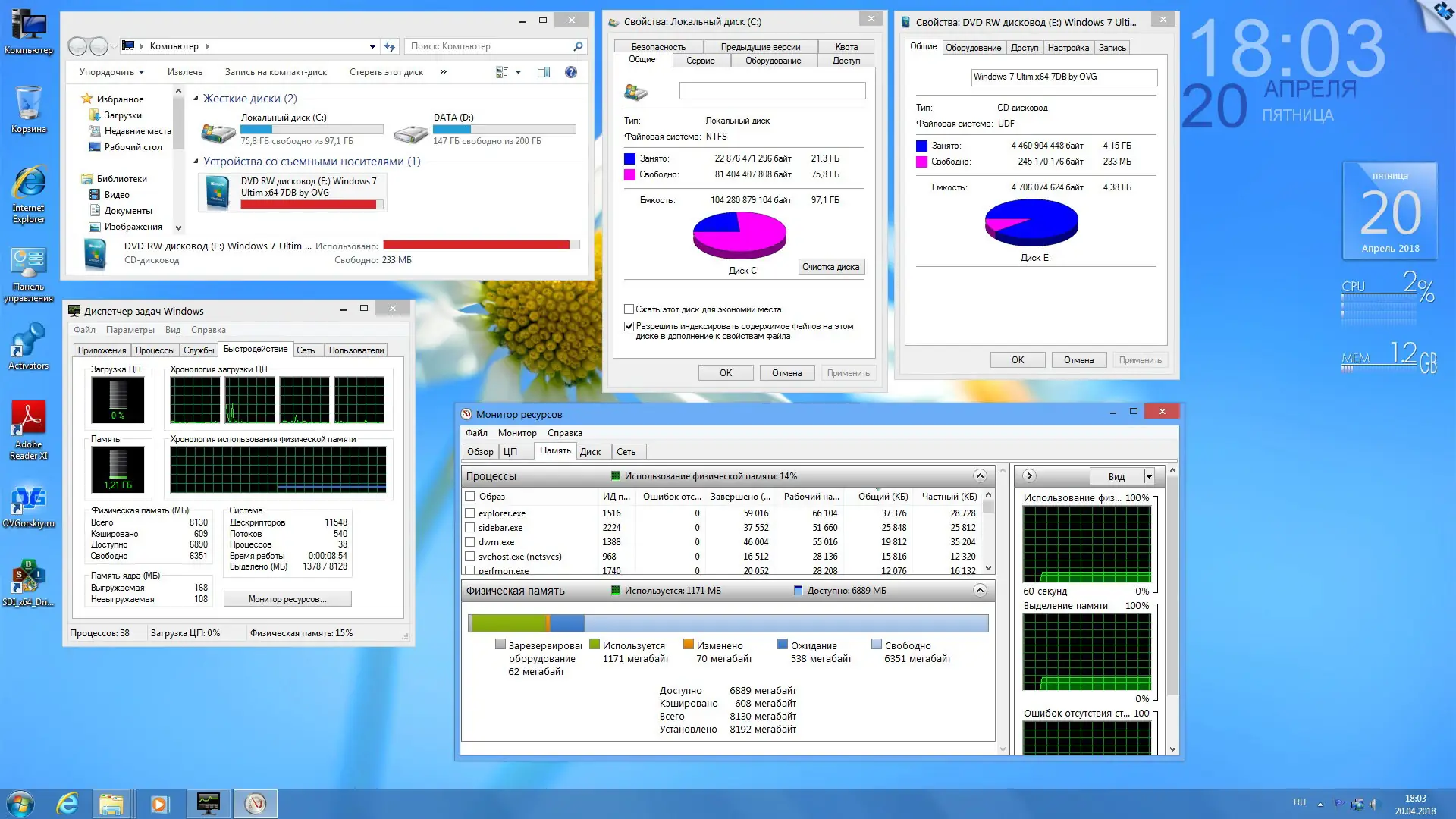
Task: Click the Монитор ресурсов... button
Action: (x=287, y=599)
